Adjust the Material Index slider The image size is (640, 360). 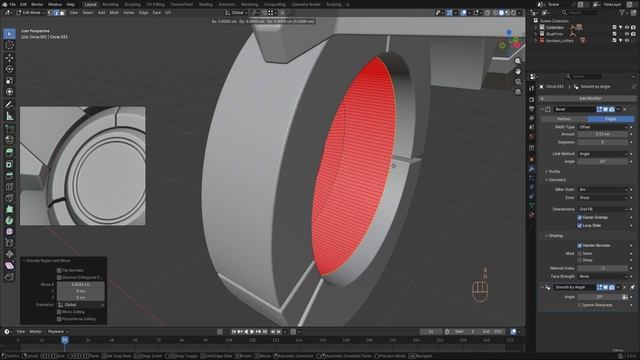click(602, 268)
